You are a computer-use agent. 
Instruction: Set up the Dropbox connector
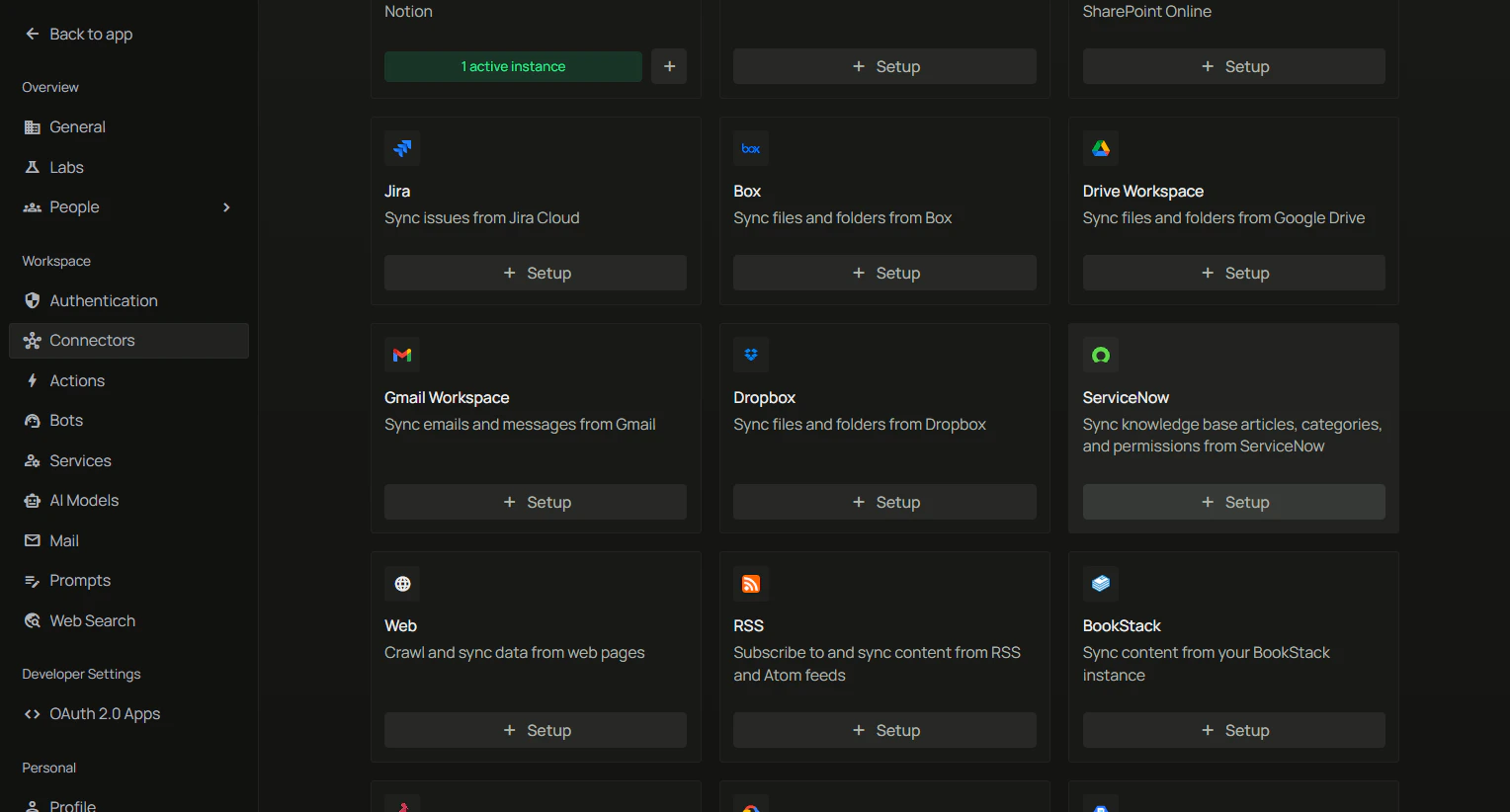(x=884, y=502)
